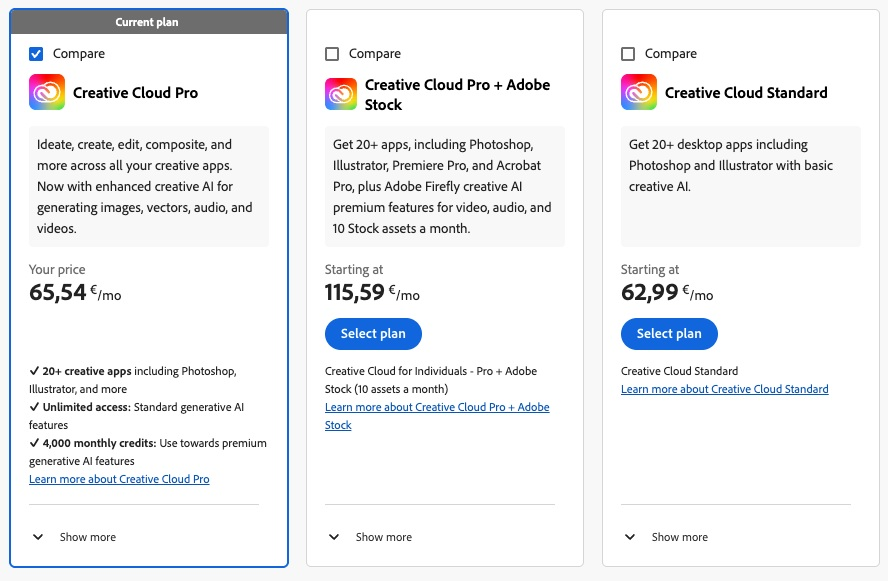
Task: Uncheck Compare on Creative Cloud Pro
Action: pos(37,54)
